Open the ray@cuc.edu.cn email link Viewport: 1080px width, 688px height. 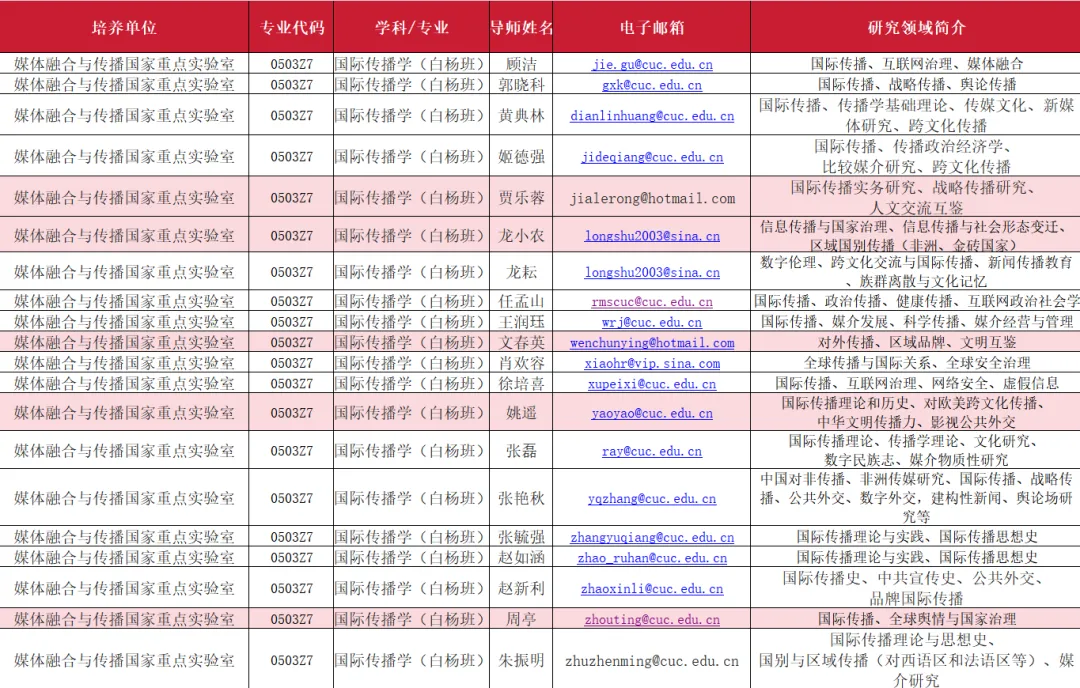(x=652, y=450)
